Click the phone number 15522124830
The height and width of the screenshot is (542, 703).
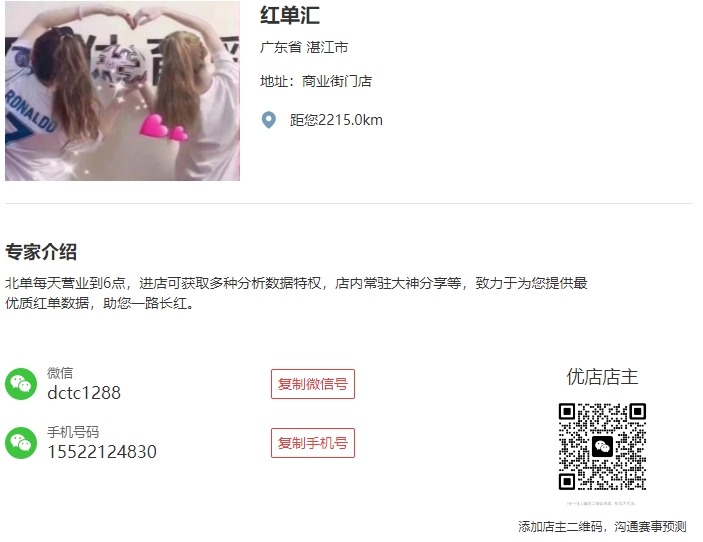(x=102, y=451)
